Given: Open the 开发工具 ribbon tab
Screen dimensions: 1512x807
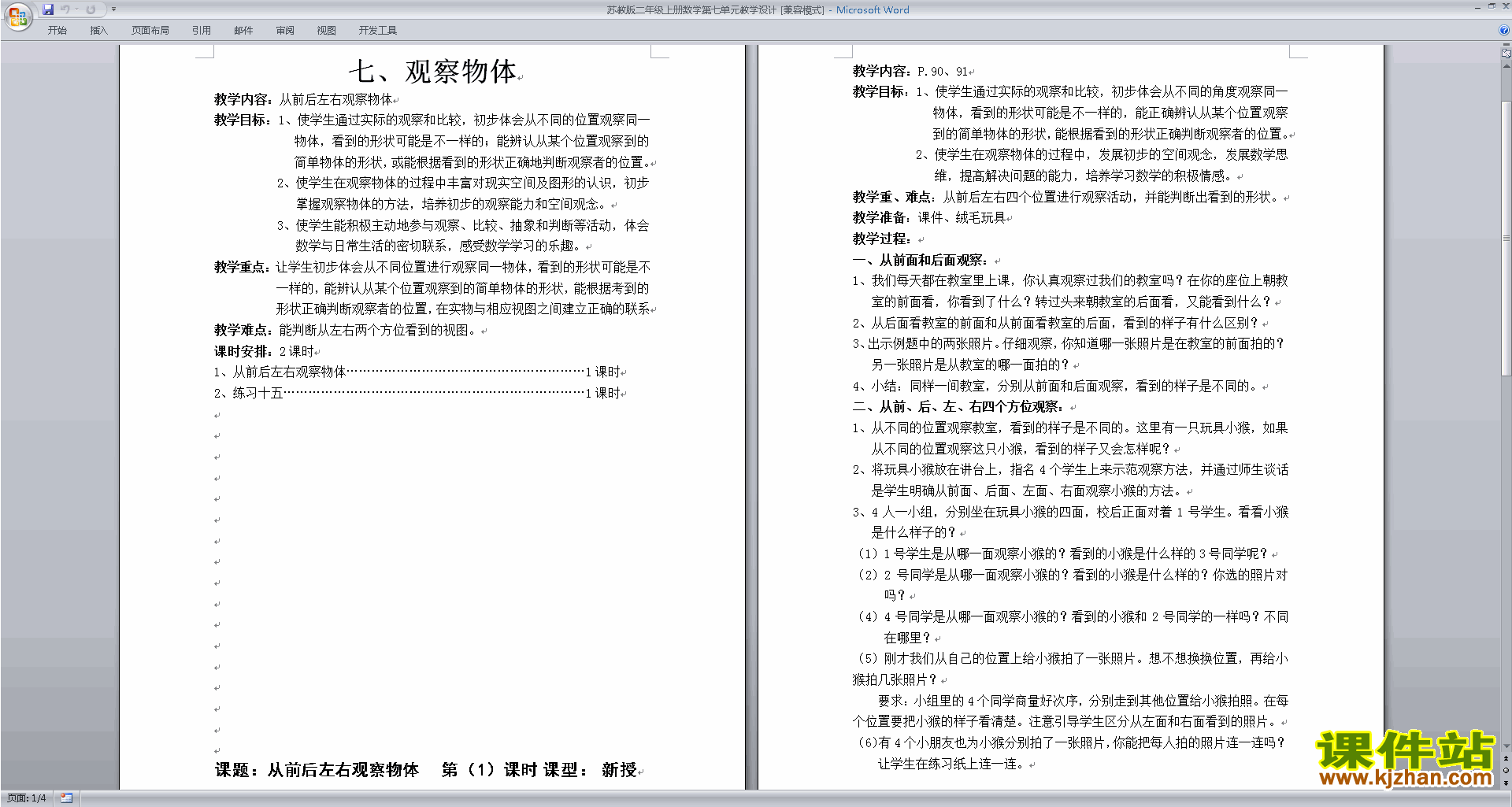Looking at the screenshot, I should pos(378,31).
